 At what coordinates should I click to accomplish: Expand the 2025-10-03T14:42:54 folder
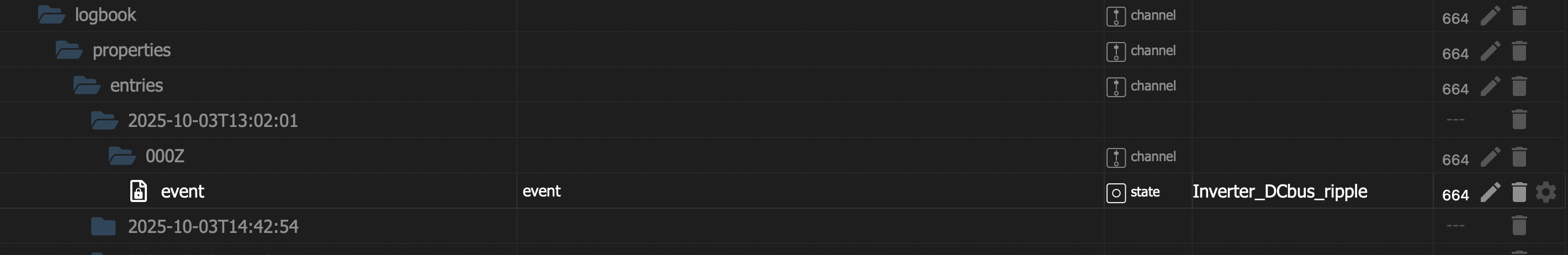click(103, 227)
